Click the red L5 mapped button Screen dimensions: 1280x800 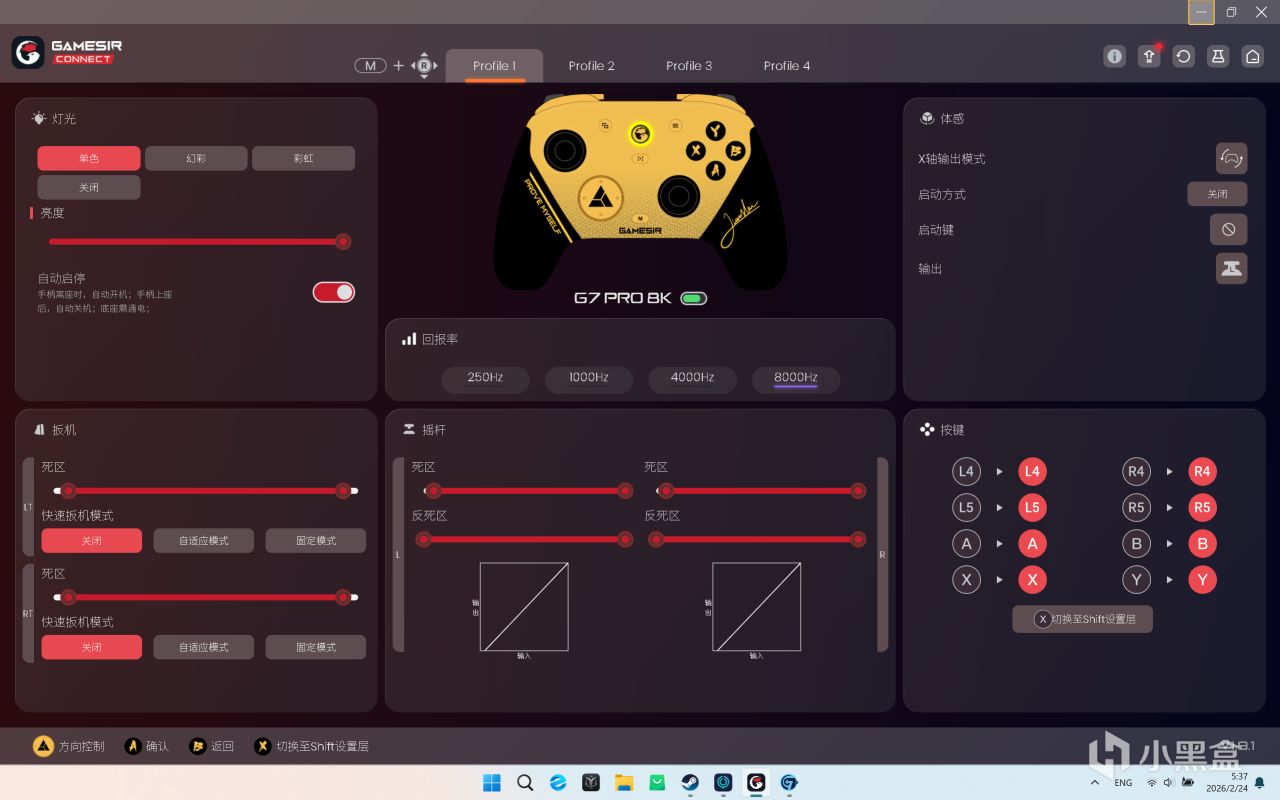1032,508
